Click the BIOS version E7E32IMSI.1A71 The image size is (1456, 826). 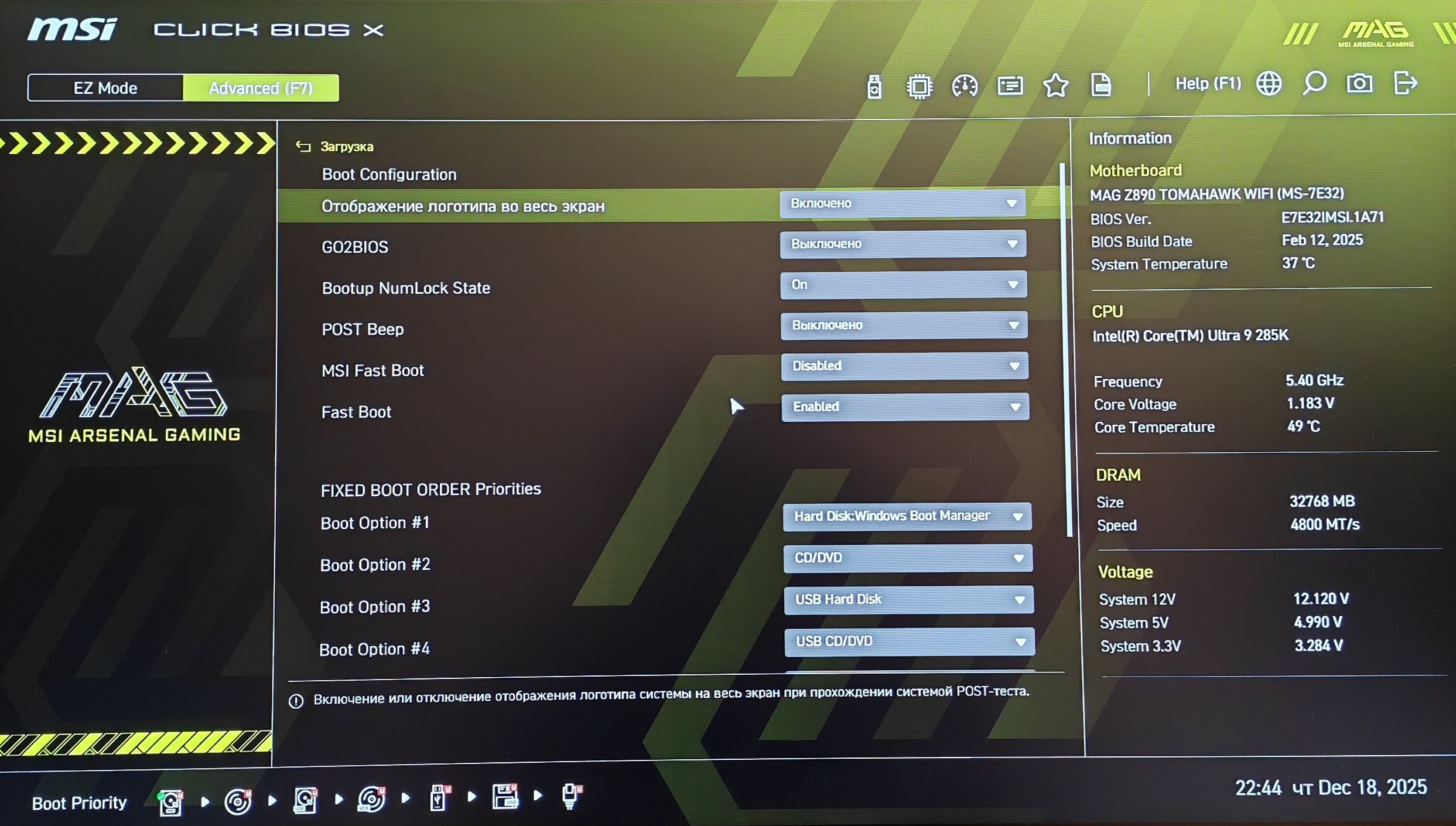point(1332,217)
